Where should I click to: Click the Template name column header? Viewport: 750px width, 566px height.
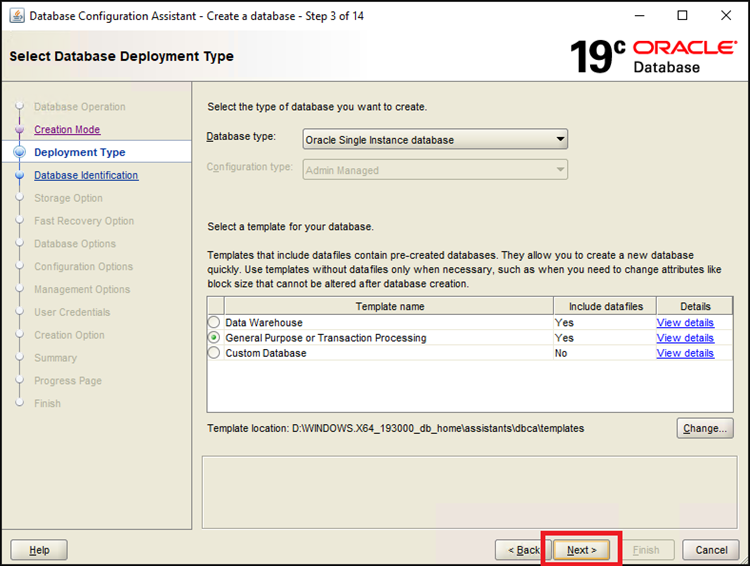[x=389, y=306]
